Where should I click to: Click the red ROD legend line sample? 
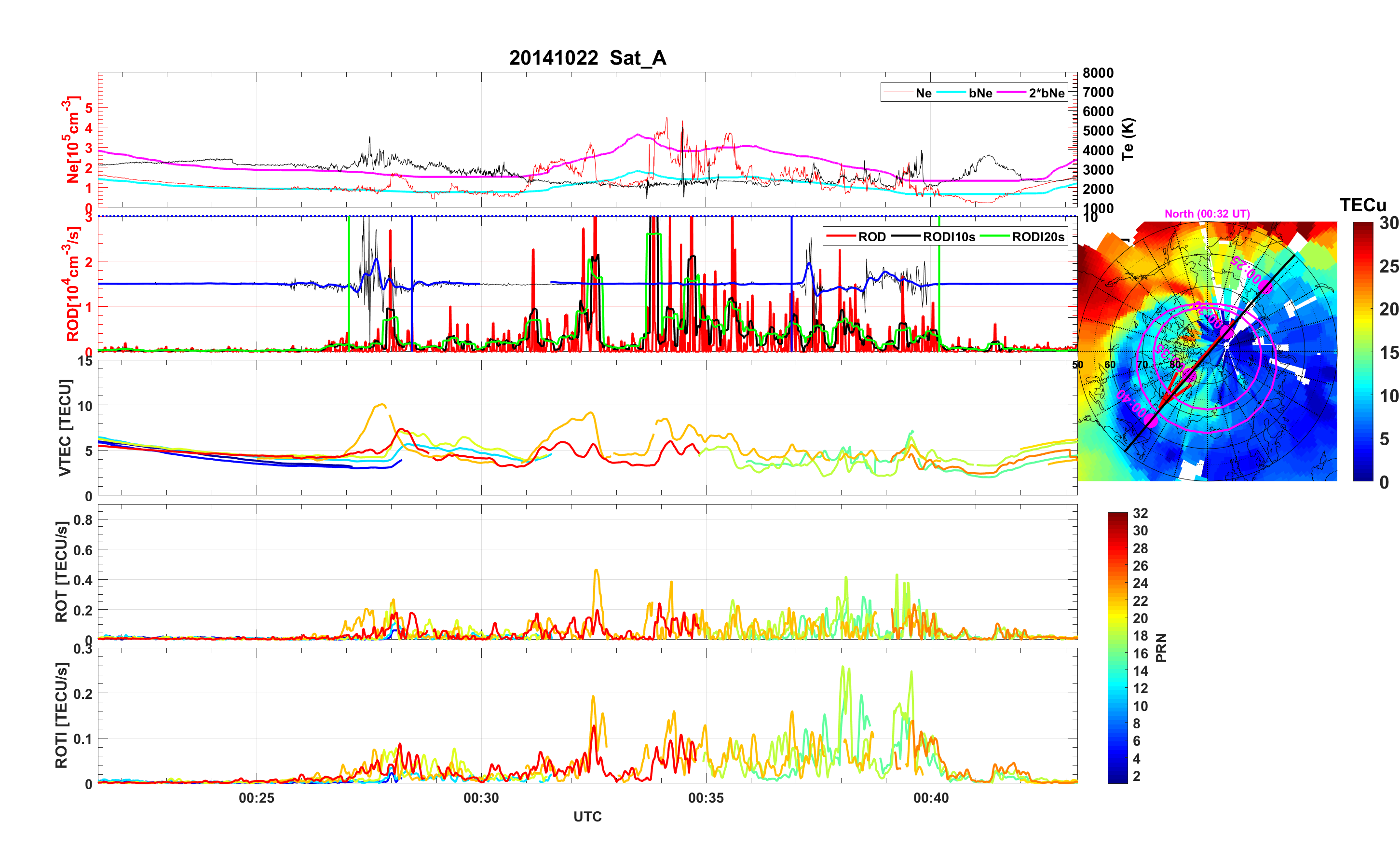841,236
